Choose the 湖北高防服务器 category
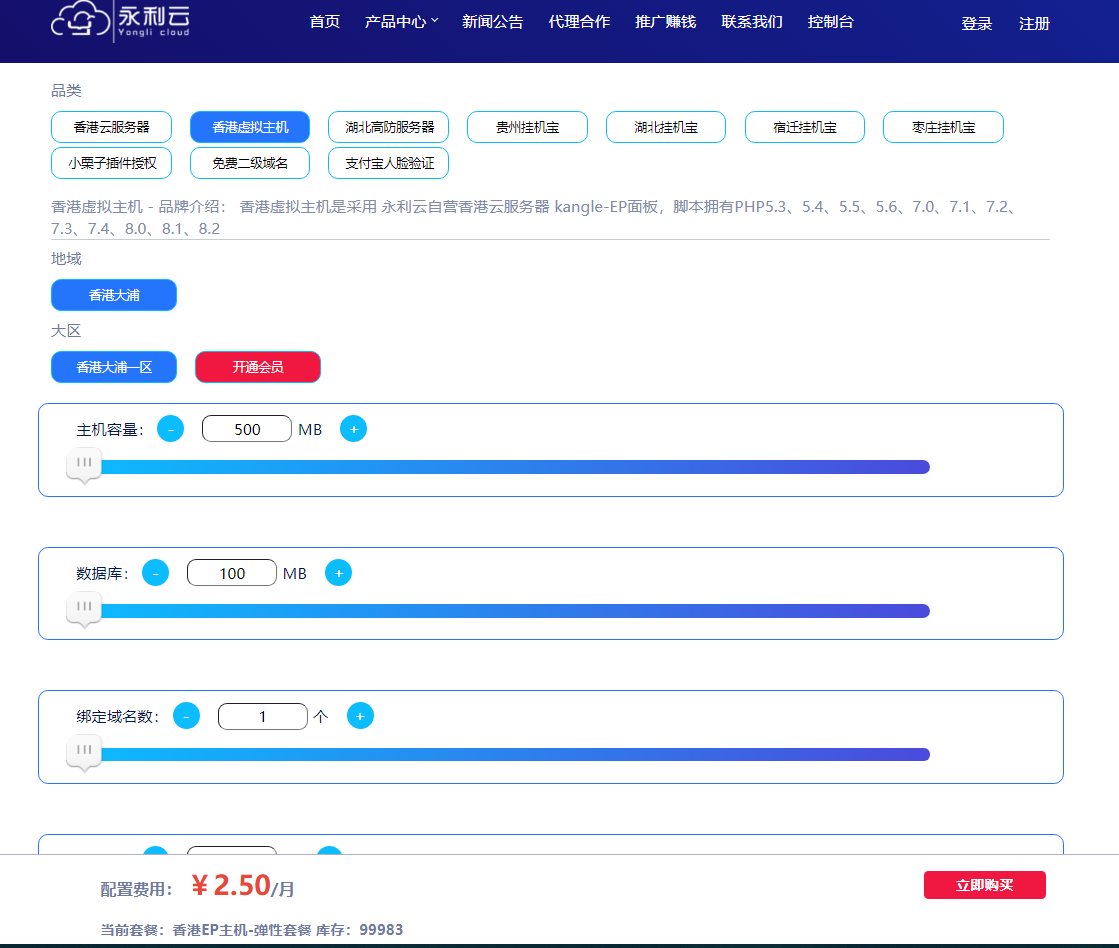1119x948 pixels. click(389, 127)
